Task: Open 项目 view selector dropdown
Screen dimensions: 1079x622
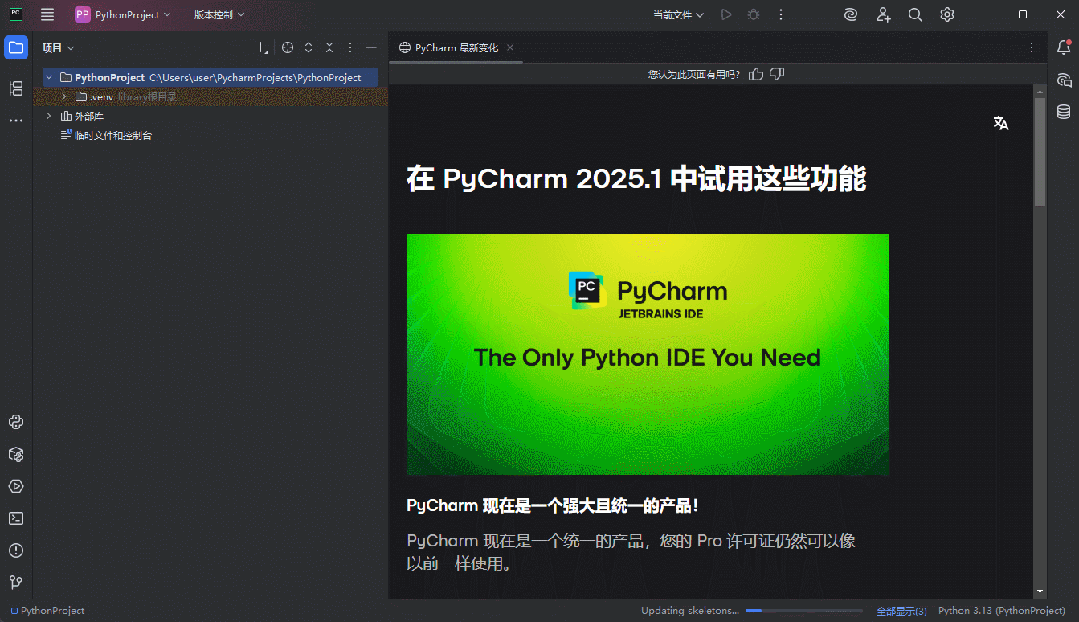Action: tap(58, 47)
